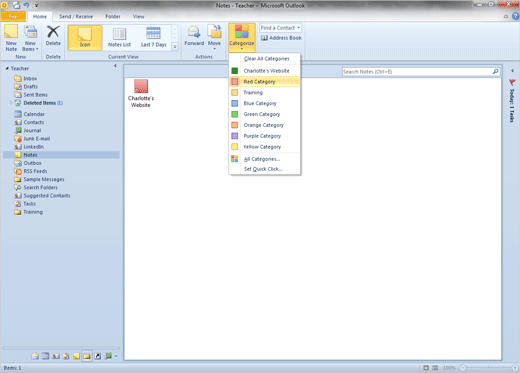Collapse the navigation pane
The width and height of the screenshot is (520, 373).
pyautogui.click(x=115, y=66)
